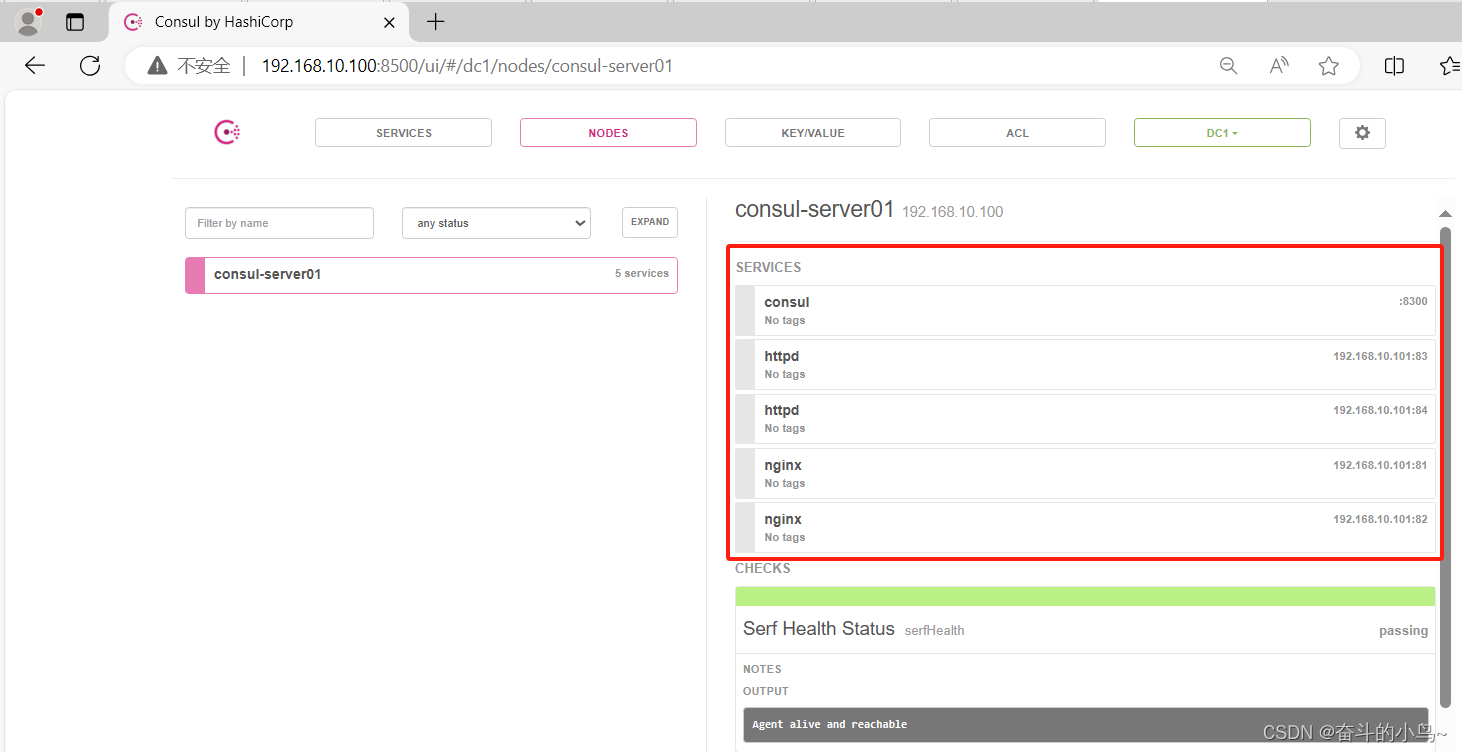Click inside the Filter by name field
The width and height of the screenshot is (1462, 752).
(x=279, y=222)
